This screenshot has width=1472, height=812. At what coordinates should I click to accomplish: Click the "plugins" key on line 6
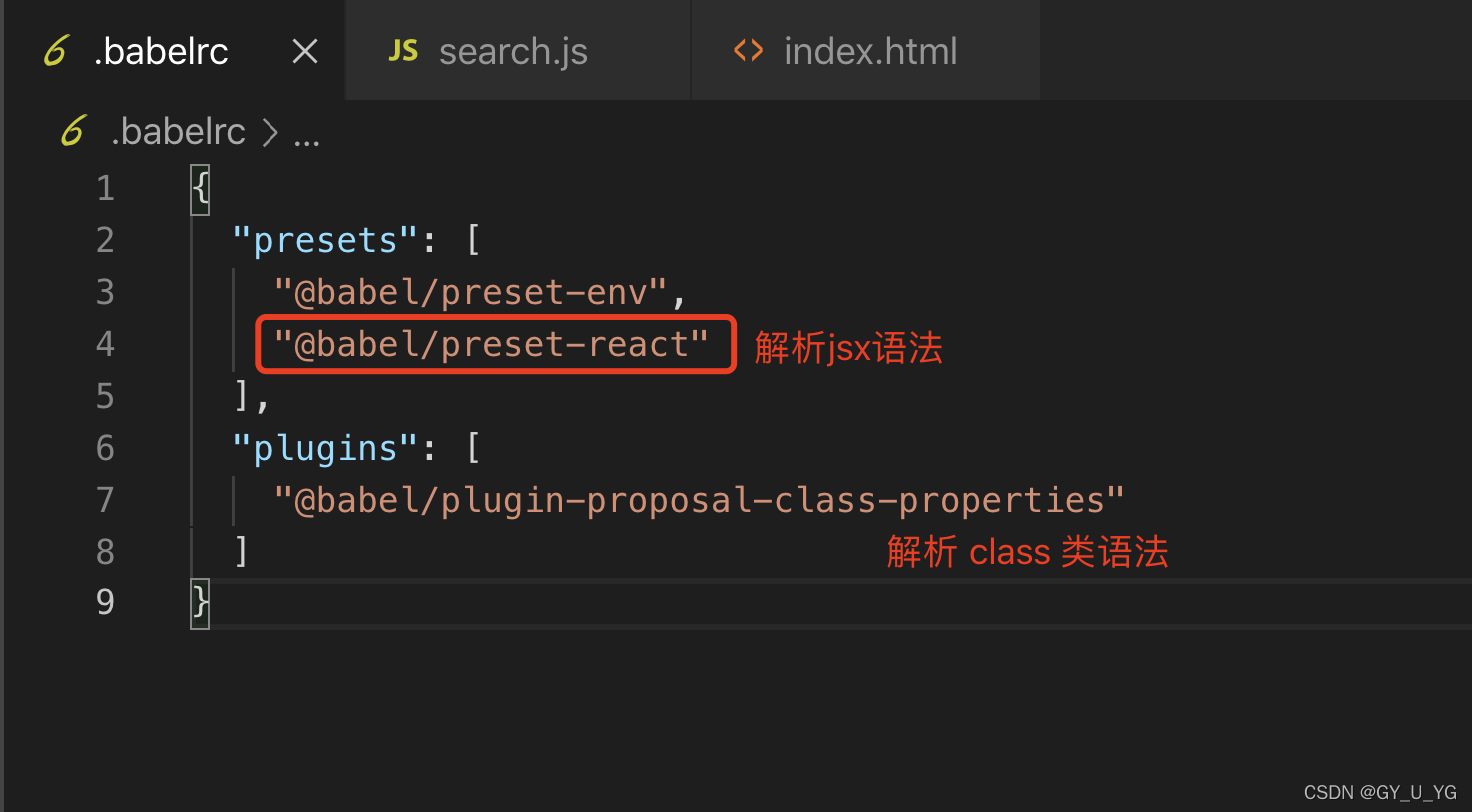[x=326, y=448]
